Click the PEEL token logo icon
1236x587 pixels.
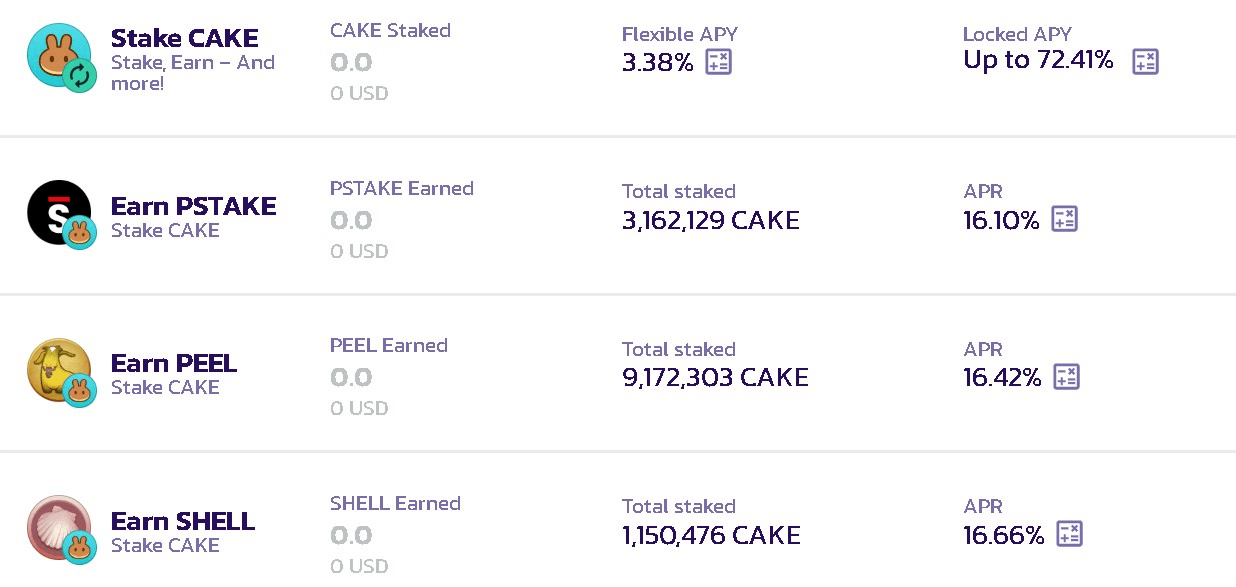(59, 370)
